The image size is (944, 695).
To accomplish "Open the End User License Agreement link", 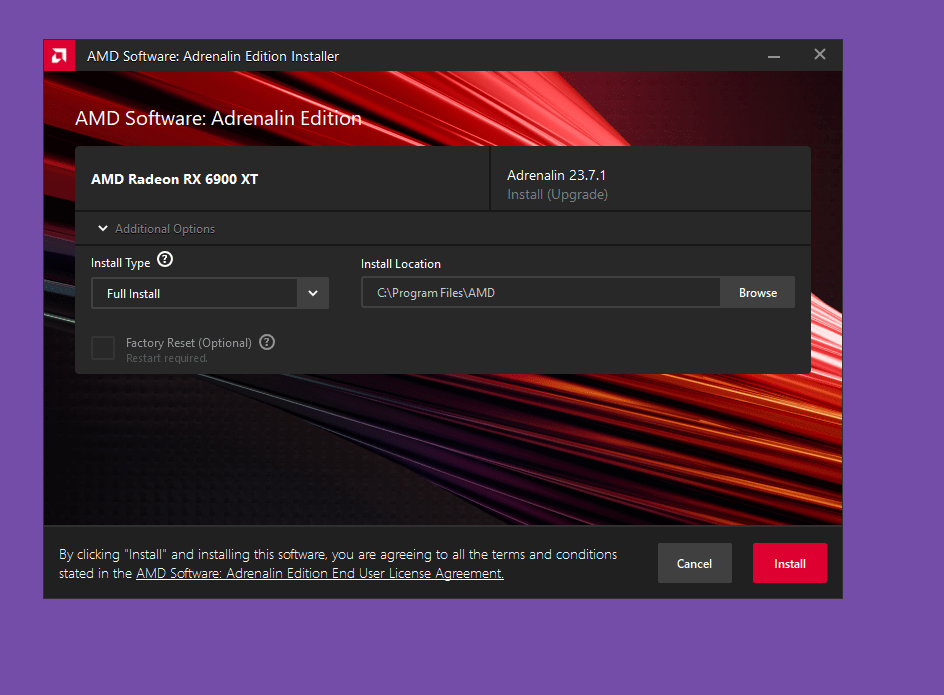I will pyautogui.click(x=320, y=573).
